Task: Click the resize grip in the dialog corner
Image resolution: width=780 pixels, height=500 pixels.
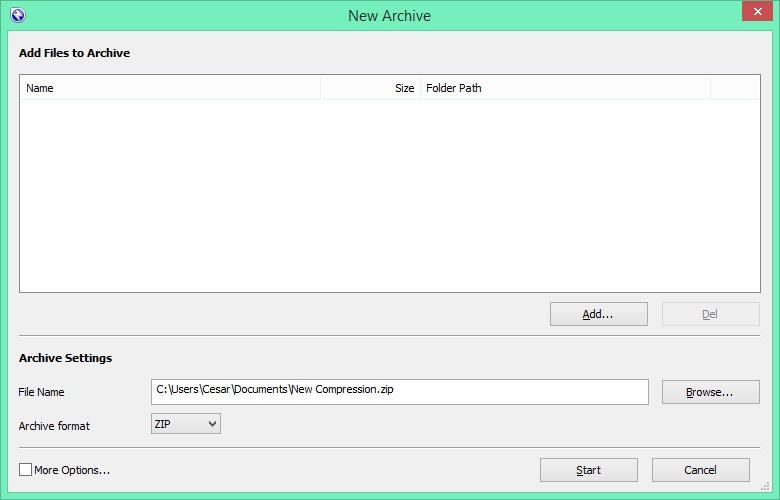Action: [765, 486]
